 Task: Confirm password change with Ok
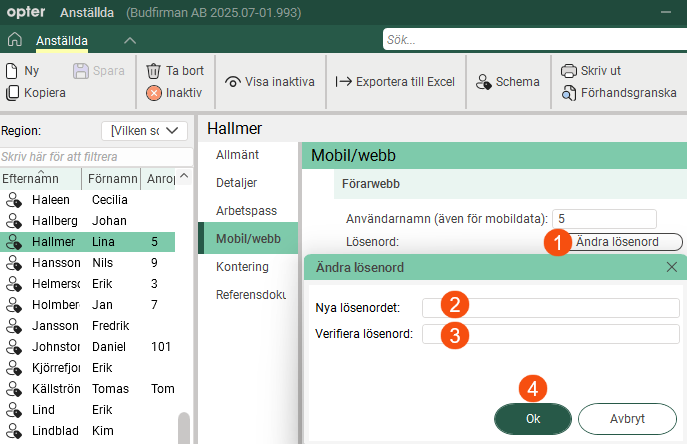[533, 419]
